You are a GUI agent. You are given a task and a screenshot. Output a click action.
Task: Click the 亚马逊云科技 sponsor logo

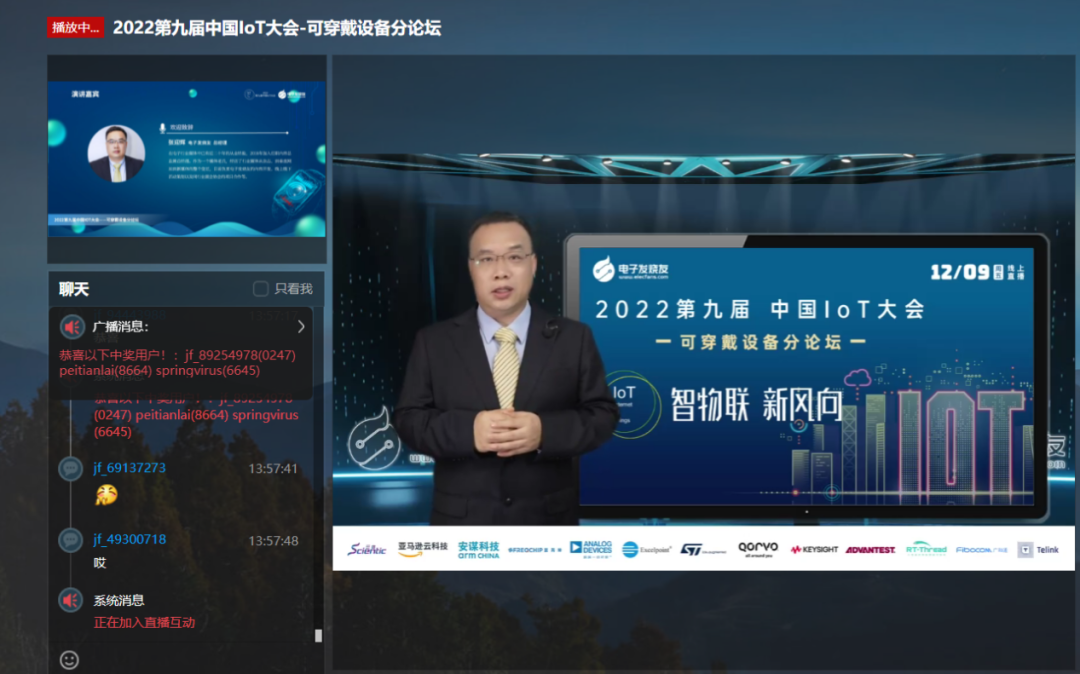[x=422, y=549]
